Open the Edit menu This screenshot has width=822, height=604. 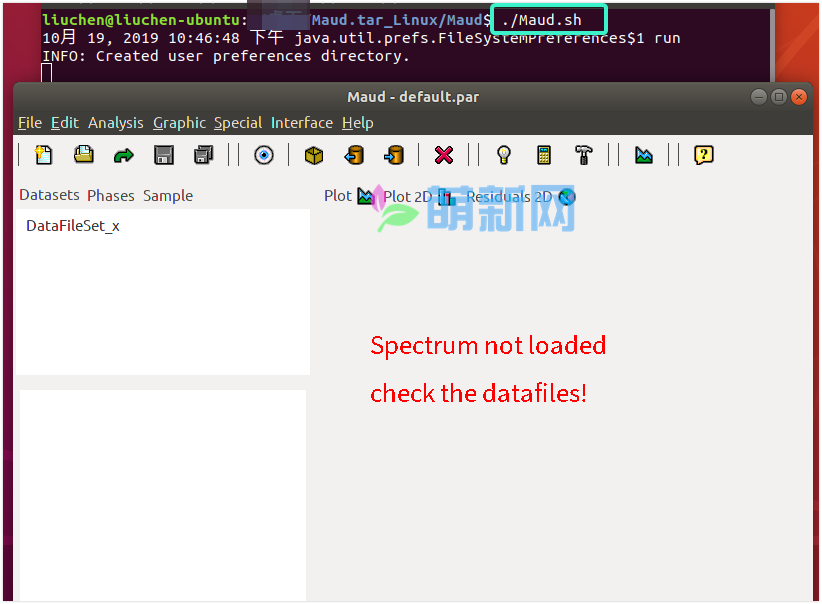coord(64,123)
